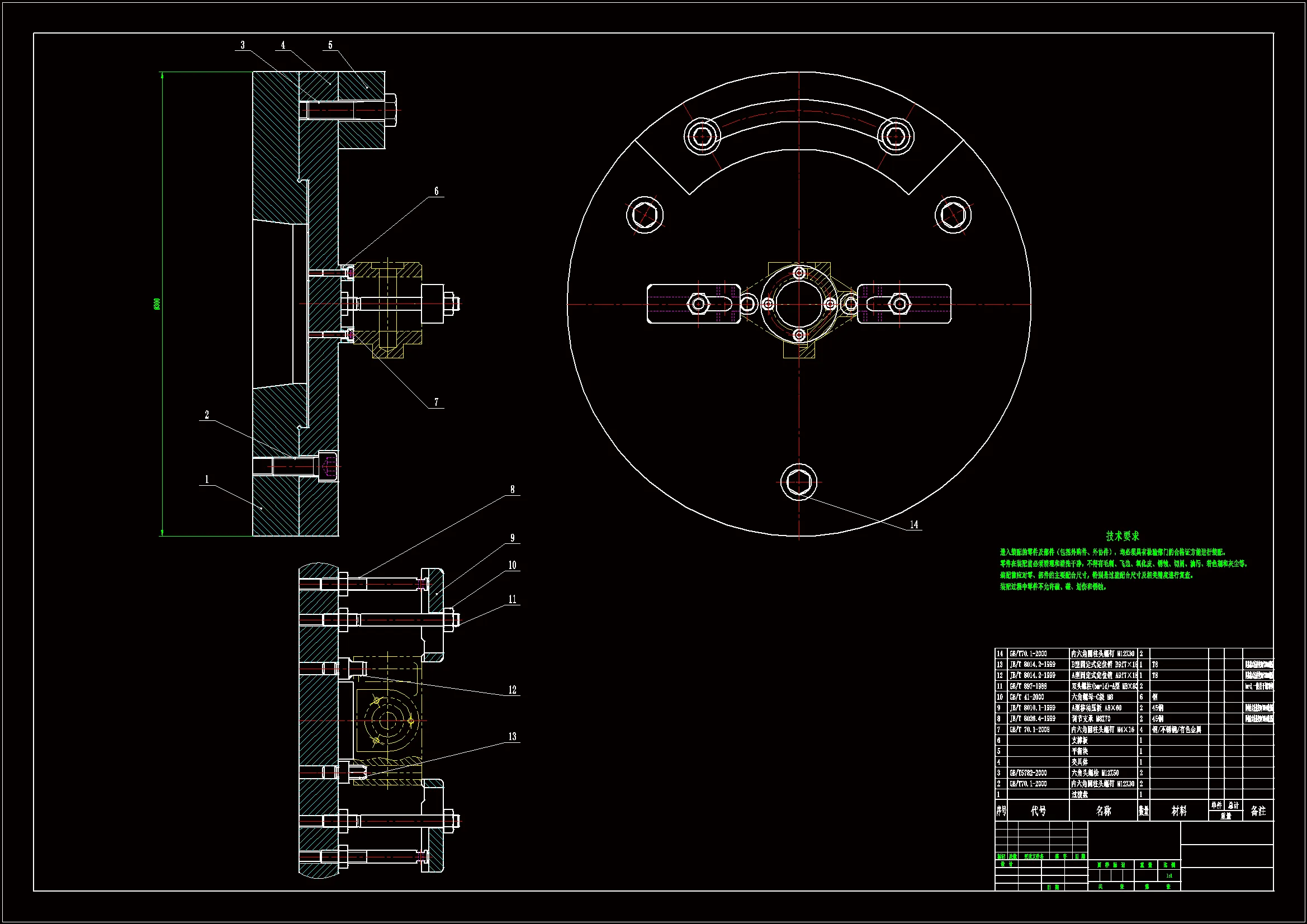The image size is (1307, 924).
Task: Select upper-right bolt on arc balance block
Action: coord(896,136)
